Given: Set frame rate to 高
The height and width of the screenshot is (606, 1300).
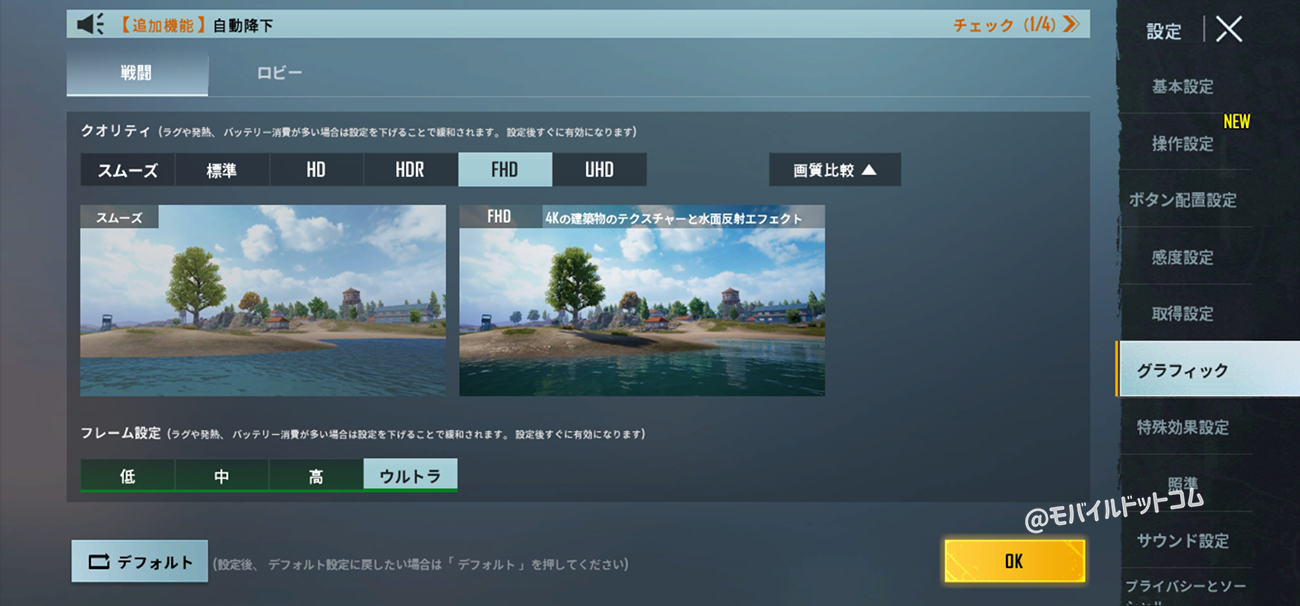Looking at the screenshot, I should click(x=316, y=476).
